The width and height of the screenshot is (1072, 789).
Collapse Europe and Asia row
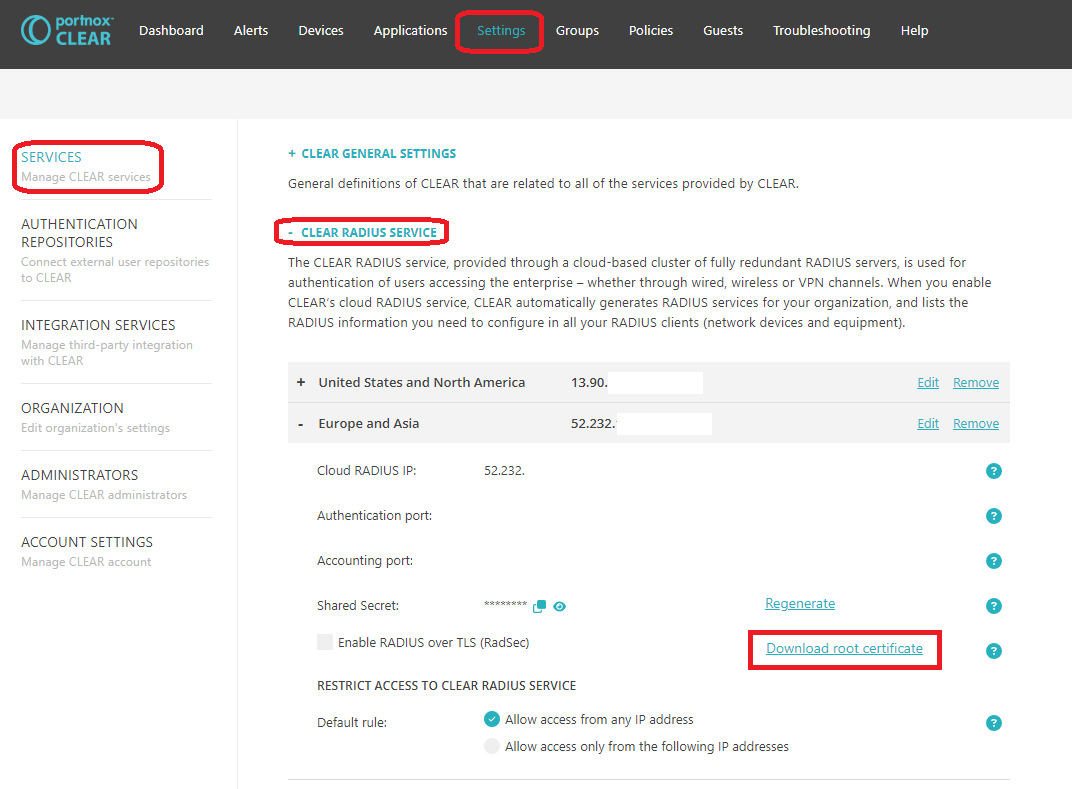[301, 425]
